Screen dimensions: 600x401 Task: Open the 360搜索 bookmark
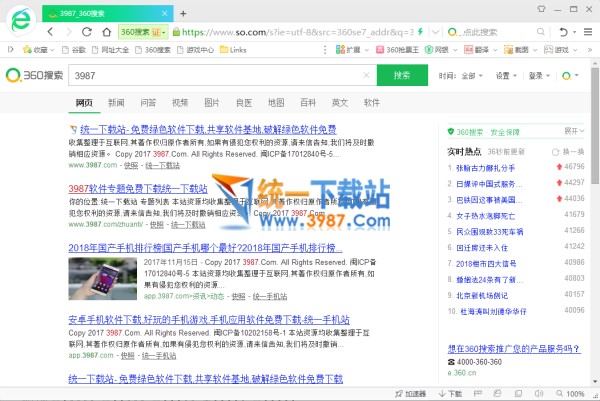click(153, 50)
